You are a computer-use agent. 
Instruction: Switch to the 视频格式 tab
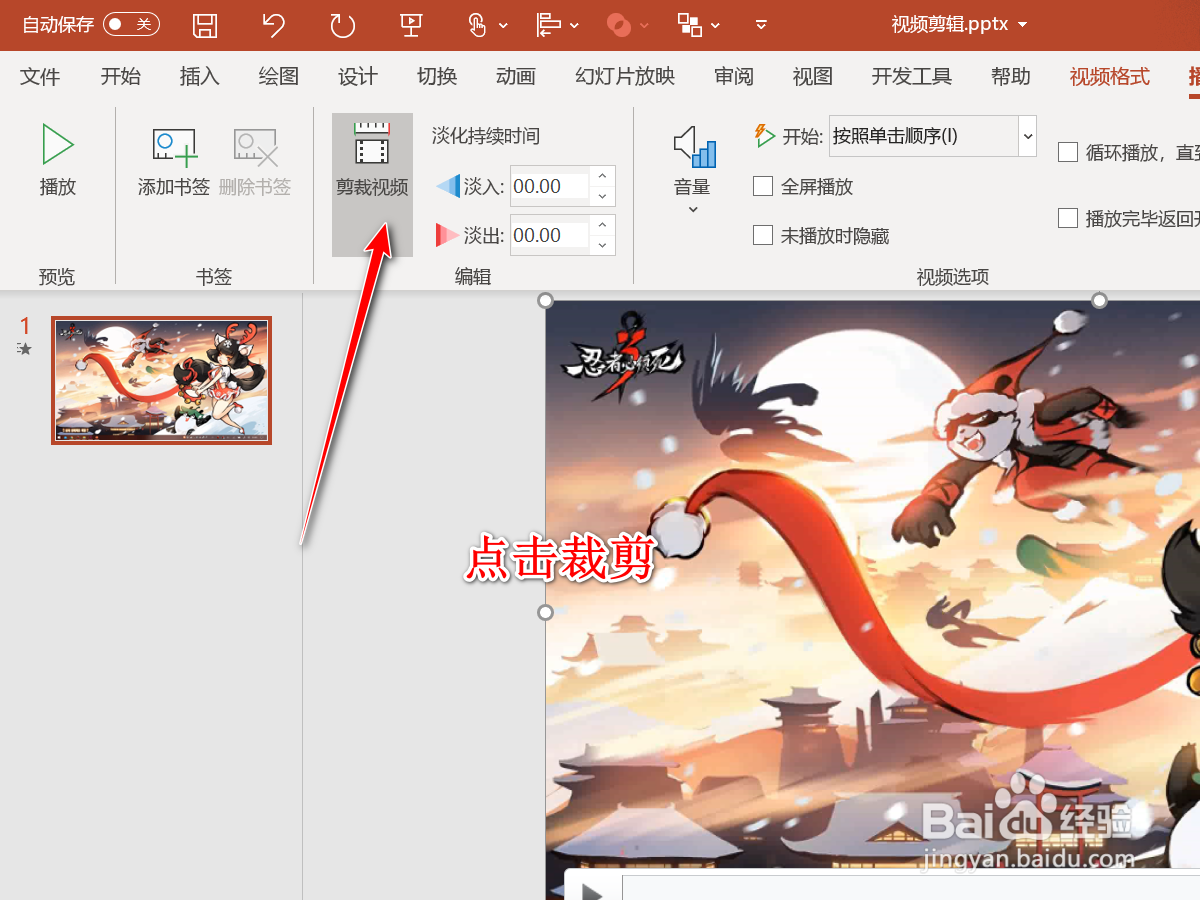(x=1110, y=77)
